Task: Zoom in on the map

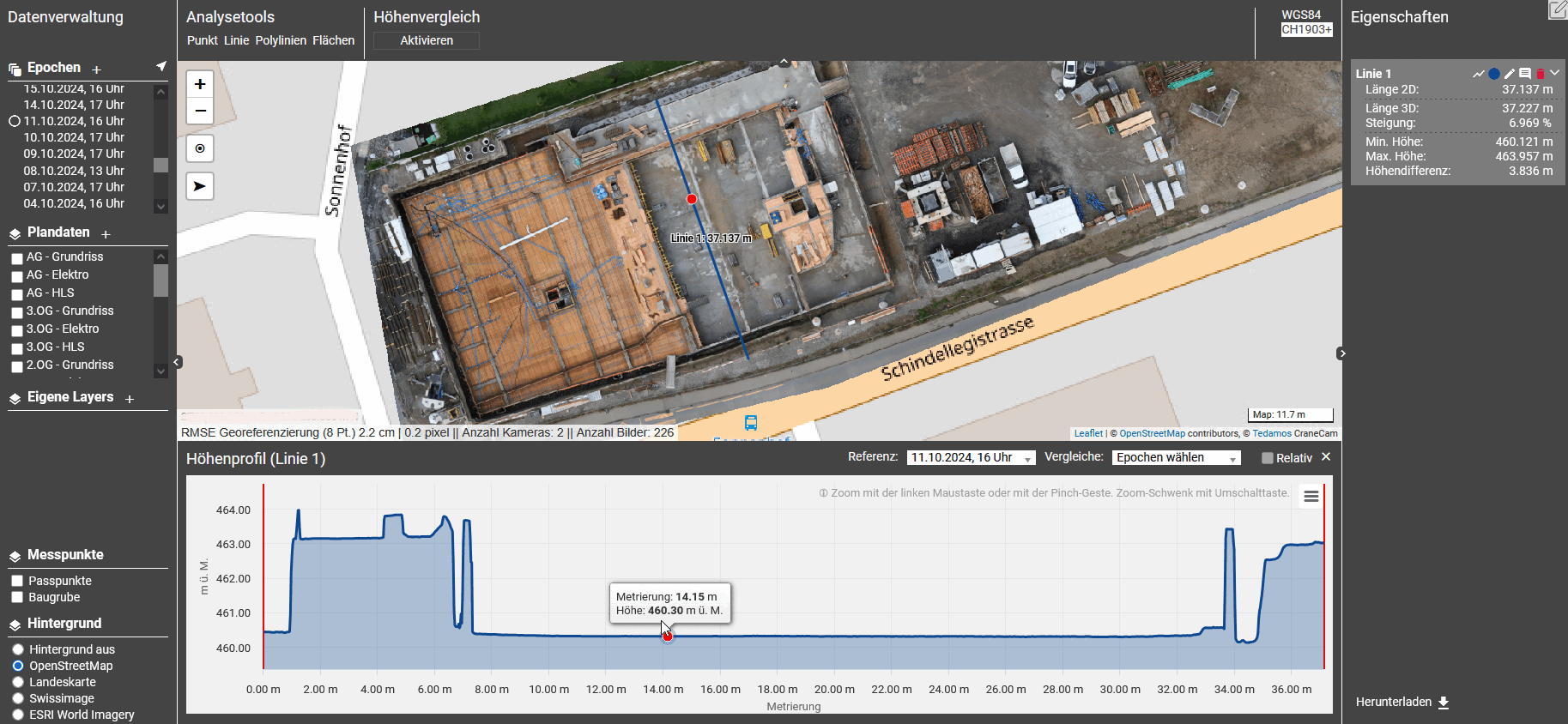Action: [200, 84]
